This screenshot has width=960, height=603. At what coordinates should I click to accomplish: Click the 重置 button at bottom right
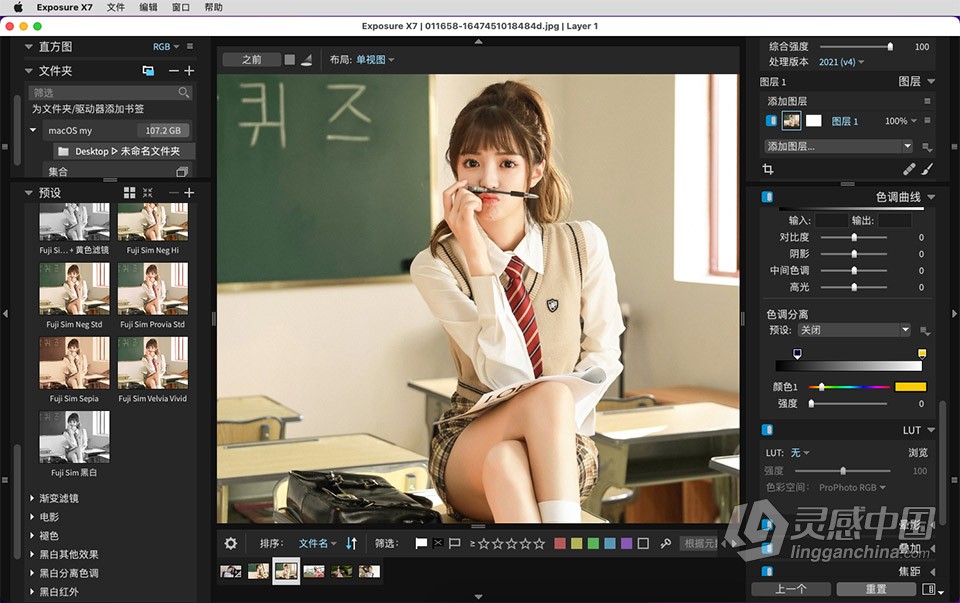876,589
